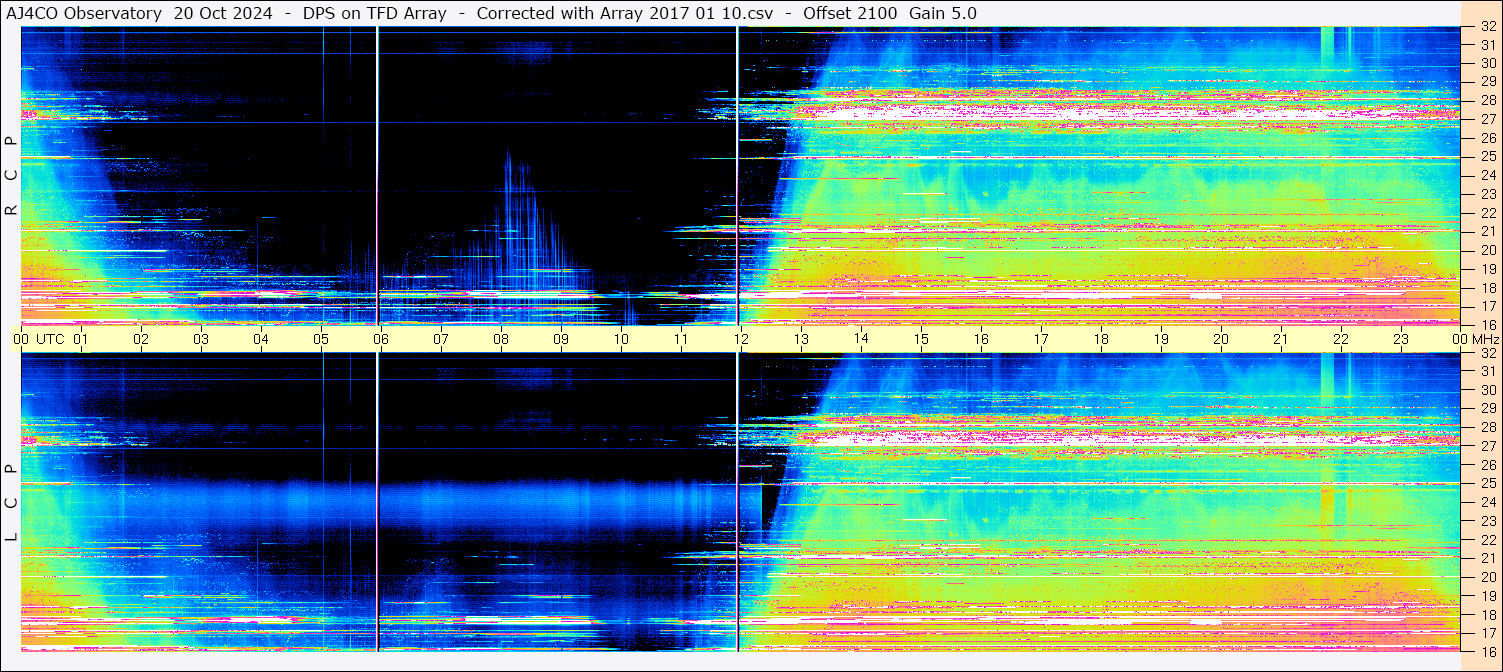Click the 15 hour label on the UTC axis
1503x672 pixels.
pyautogui.click(x=920, y=339)
